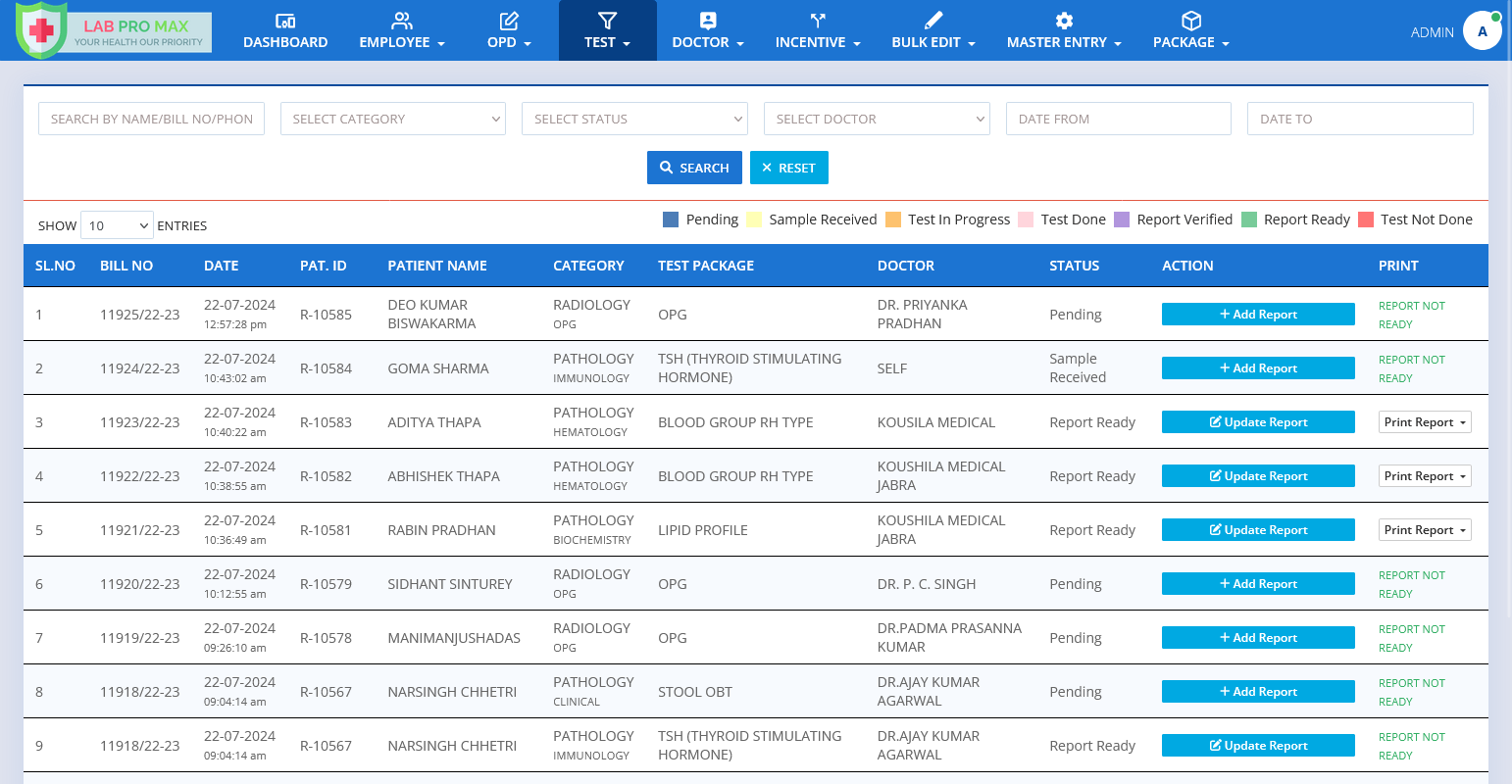1512x784 pixels.
Task: Open the Bulk Edit pencil icon
Action: point(933,21)
